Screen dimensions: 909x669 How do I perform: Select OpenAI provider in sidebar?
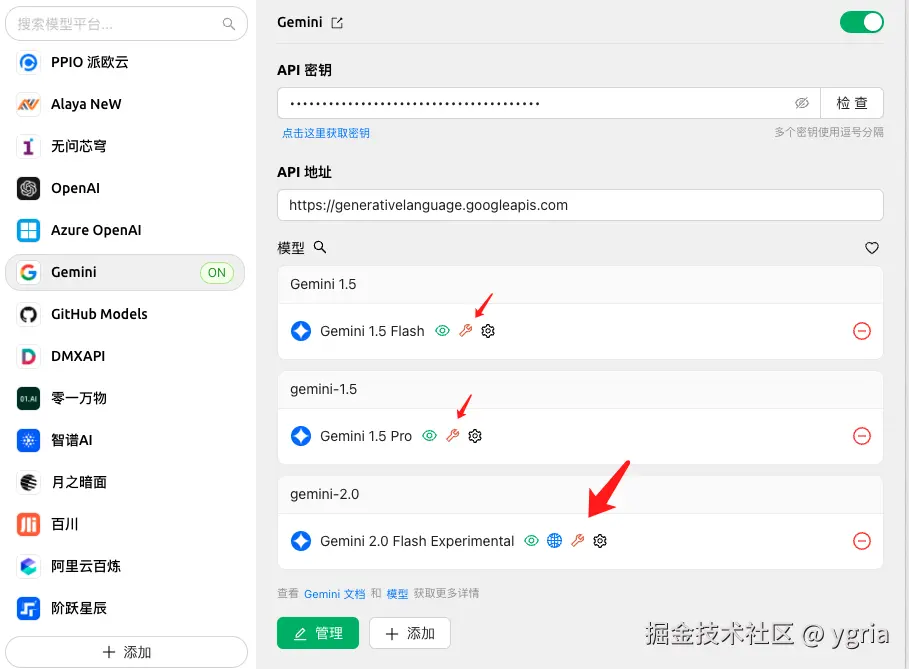(125, 188)
